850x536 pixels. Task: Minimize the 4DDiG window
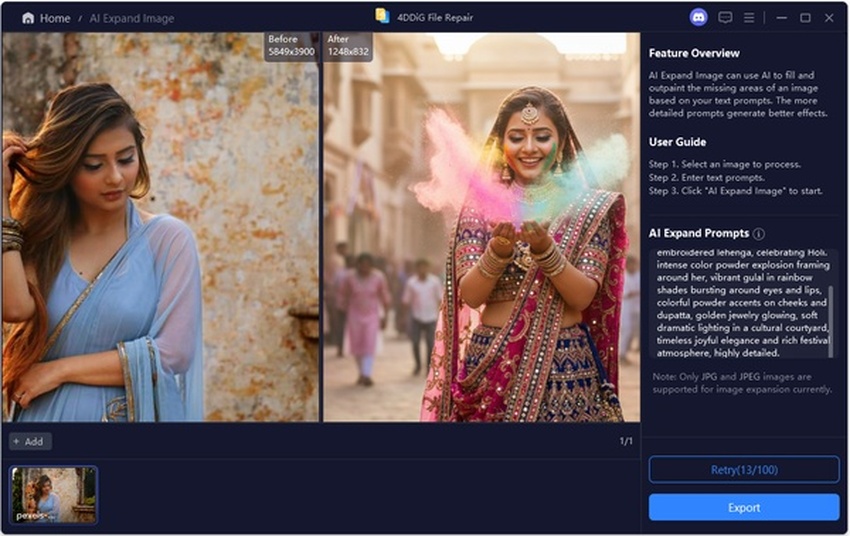pyautogui.click(x=781, y=18)
